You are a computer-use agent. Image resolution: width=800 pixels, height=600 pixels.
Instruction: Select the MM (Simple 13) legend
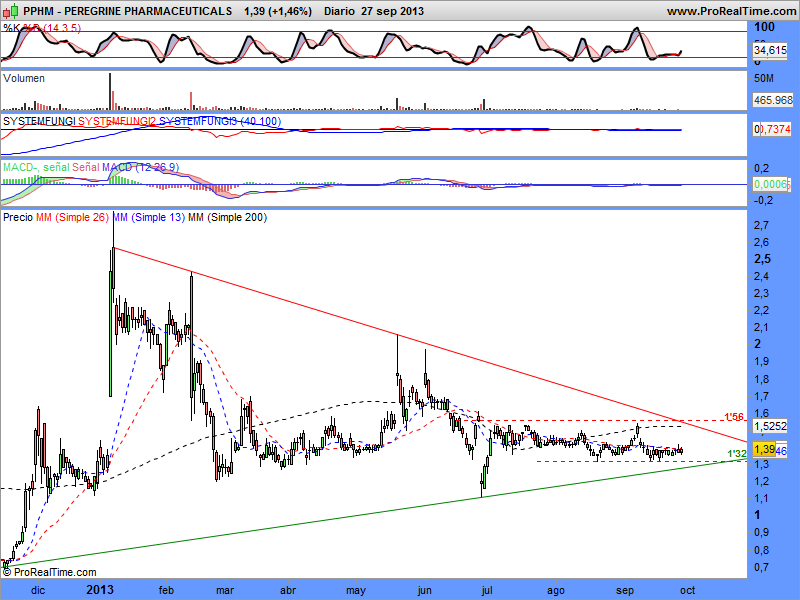pyautogui.click(x=148, y=217)
